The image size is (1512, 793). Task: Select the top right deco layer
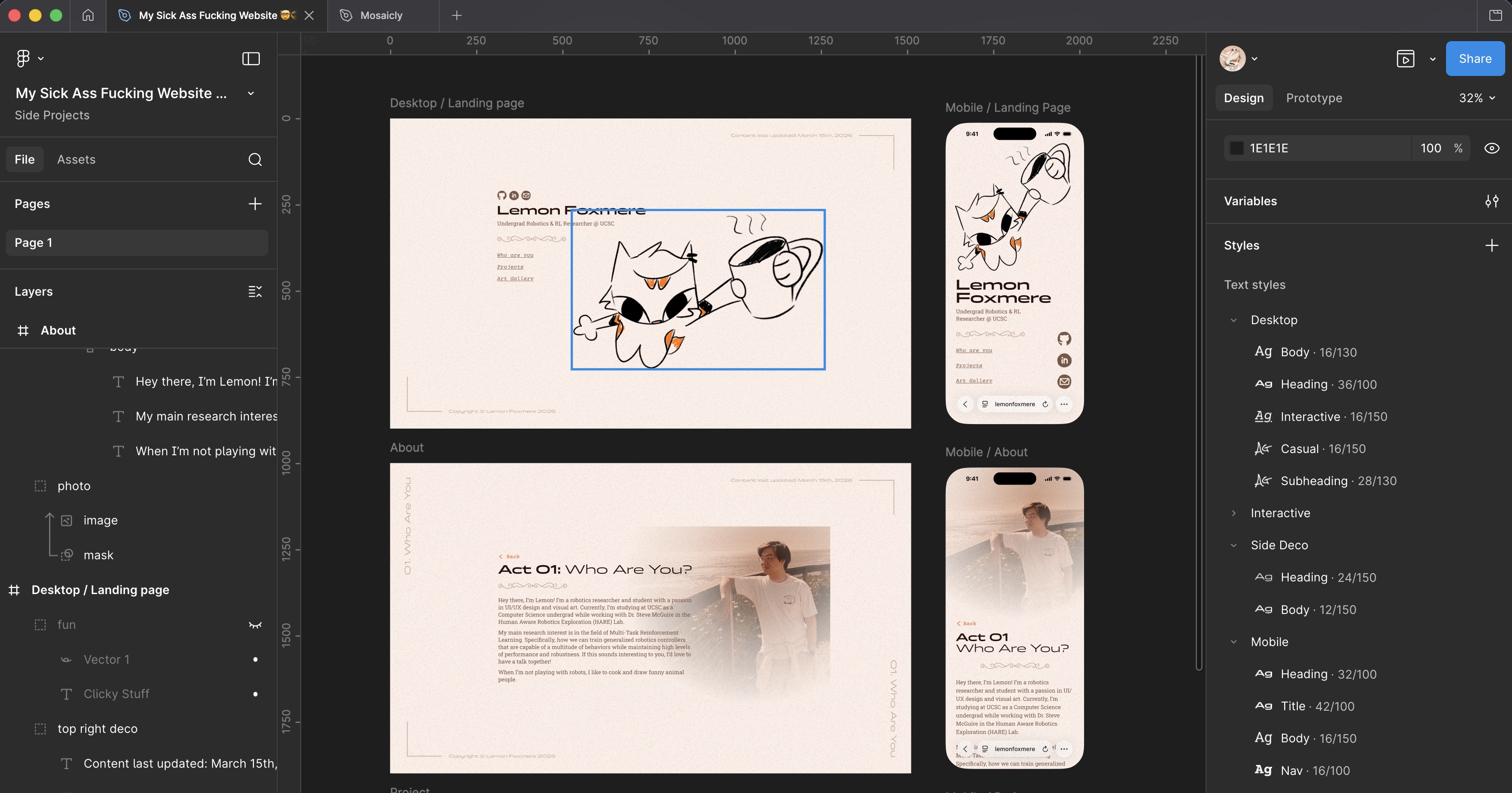tap(98, 728)
